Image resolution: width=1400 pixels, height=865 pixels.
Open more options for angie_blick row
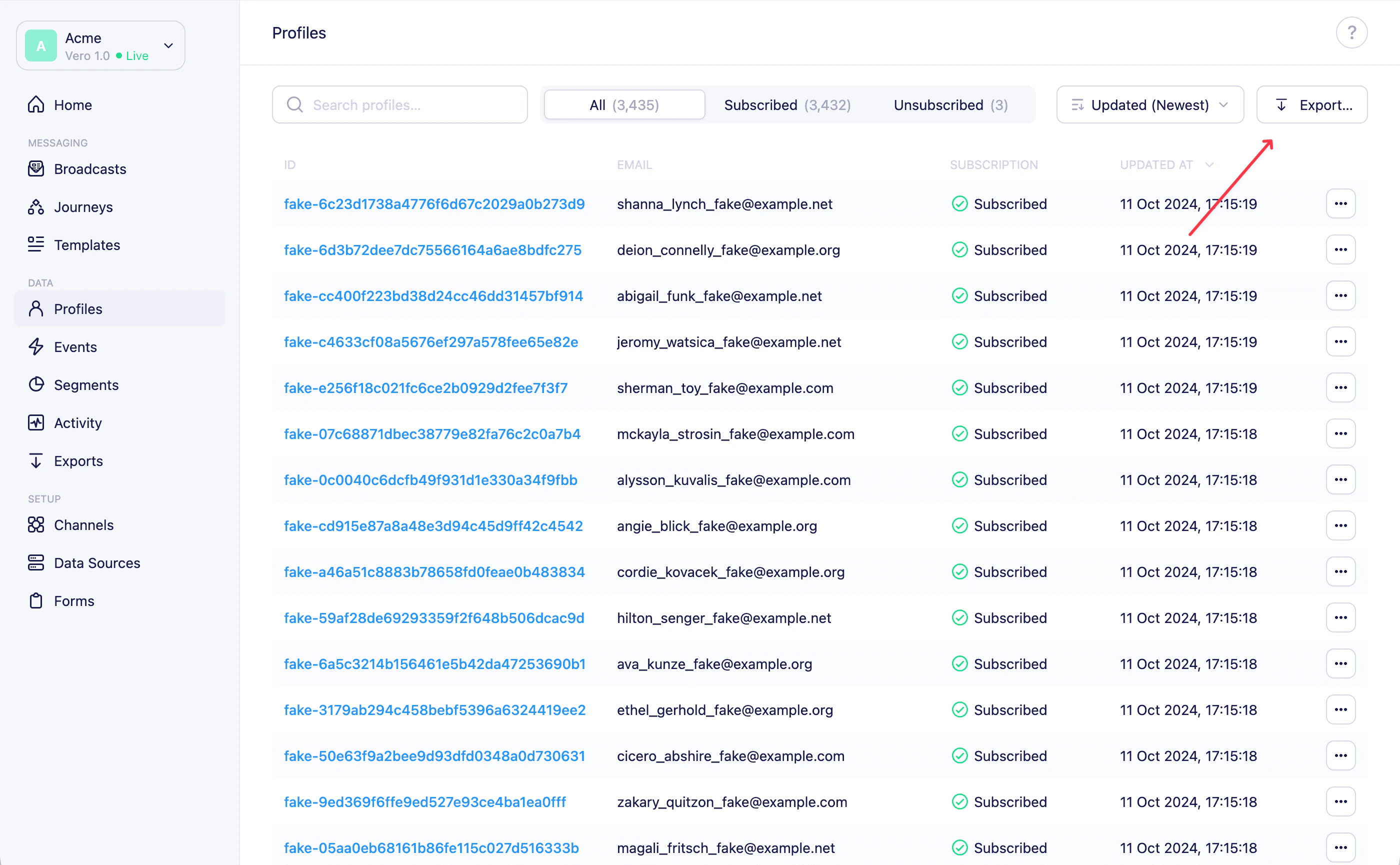point(1340,526)
